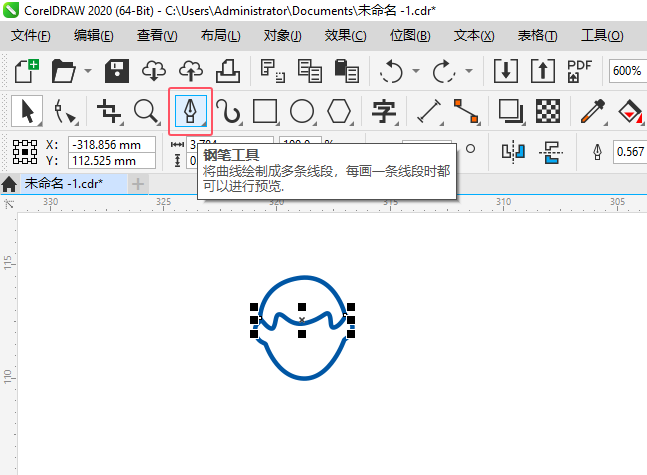Select the Transparency checkerboard tool
The image size is (647, 475).
pyautogui.click(x=548, y=111)
